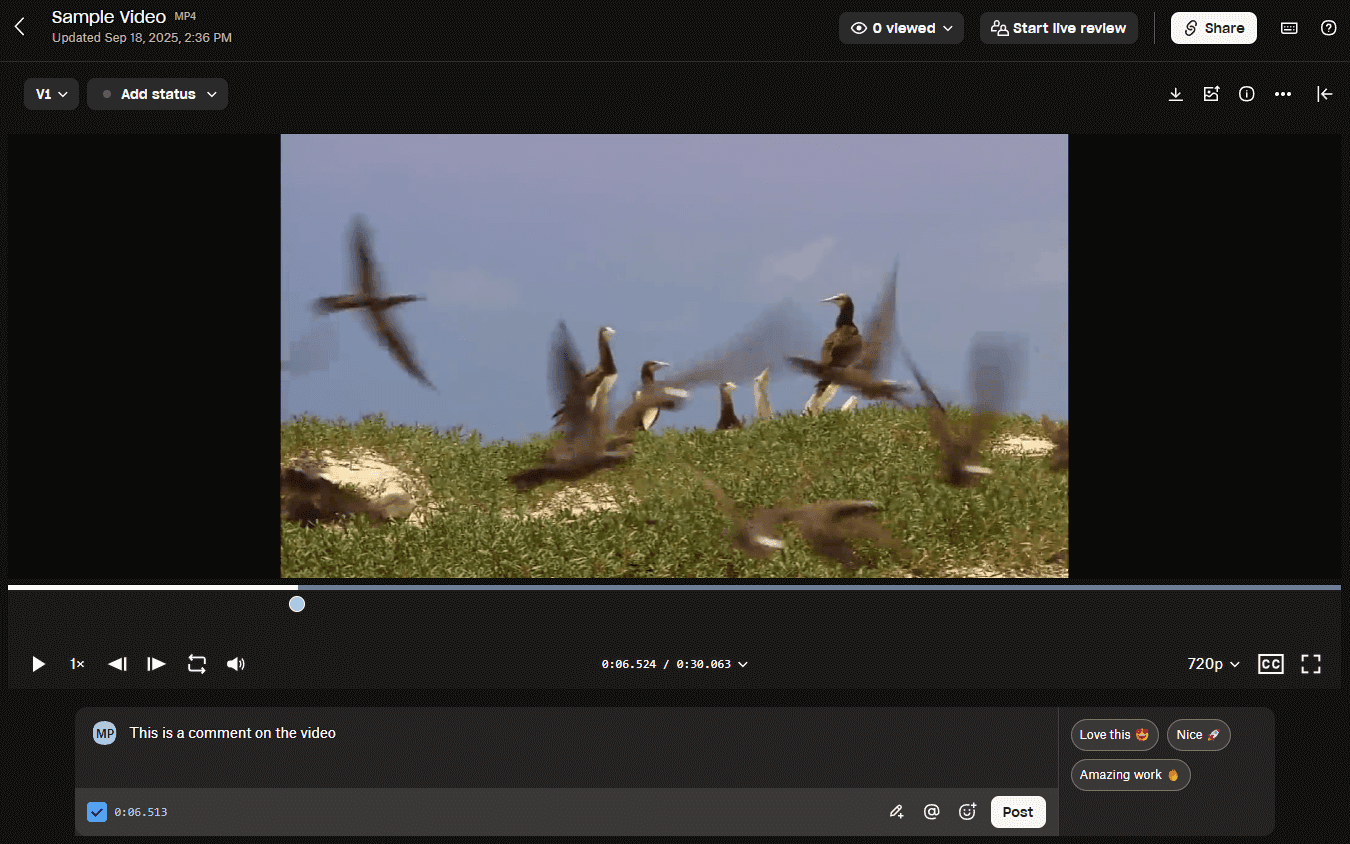This screenshot has width=1350, height=844.
Task: Collapse the side panel
Action: pos(1324,94)
